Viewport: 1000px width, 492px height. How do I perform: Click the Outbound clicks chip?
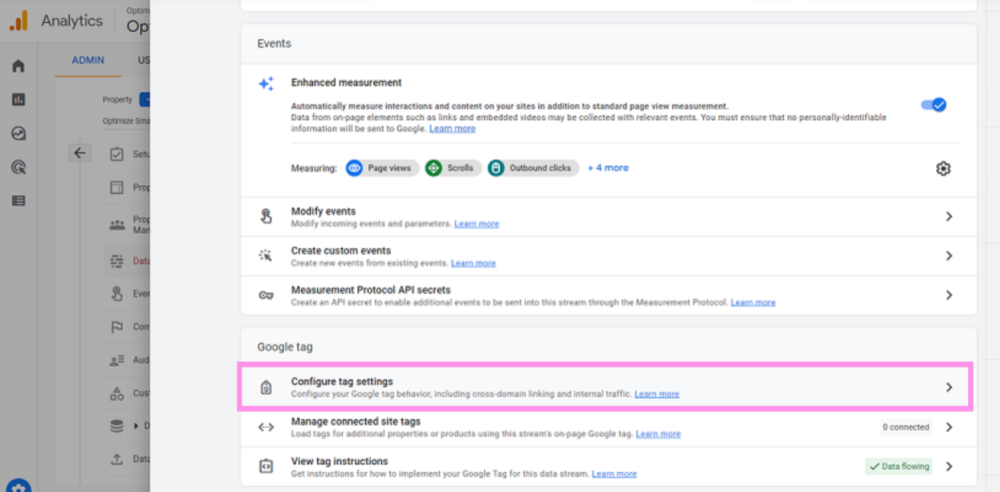pyautogui.click(x=533, y=168)
